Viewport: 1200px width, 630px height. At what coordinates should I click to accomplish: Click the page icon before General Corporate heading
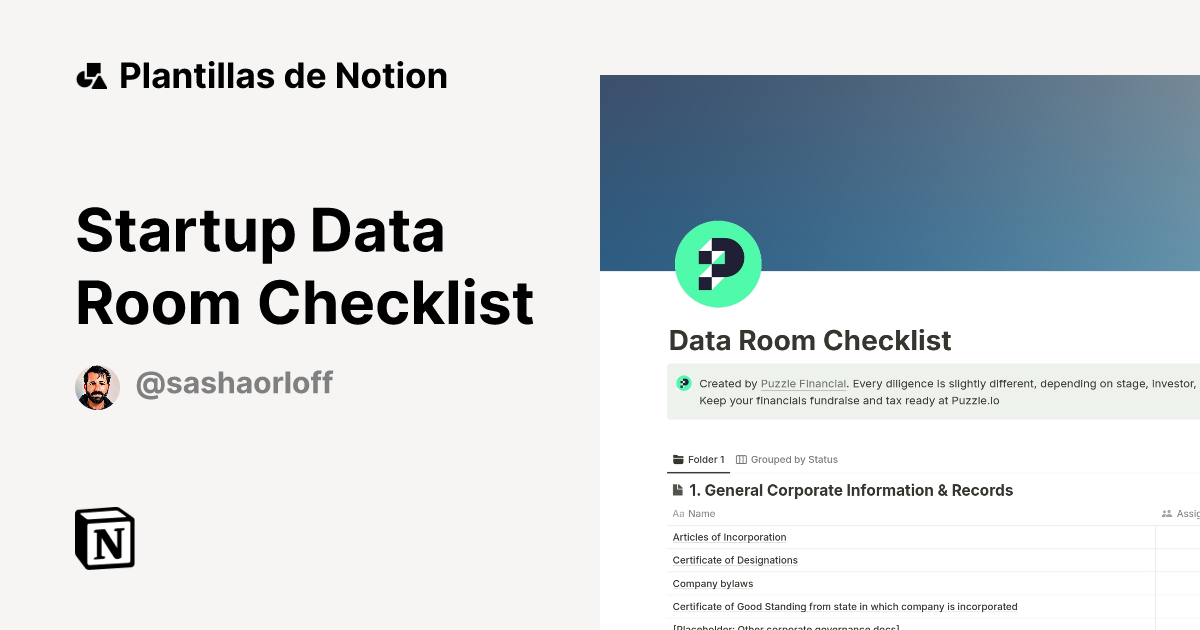coord(676,489)
